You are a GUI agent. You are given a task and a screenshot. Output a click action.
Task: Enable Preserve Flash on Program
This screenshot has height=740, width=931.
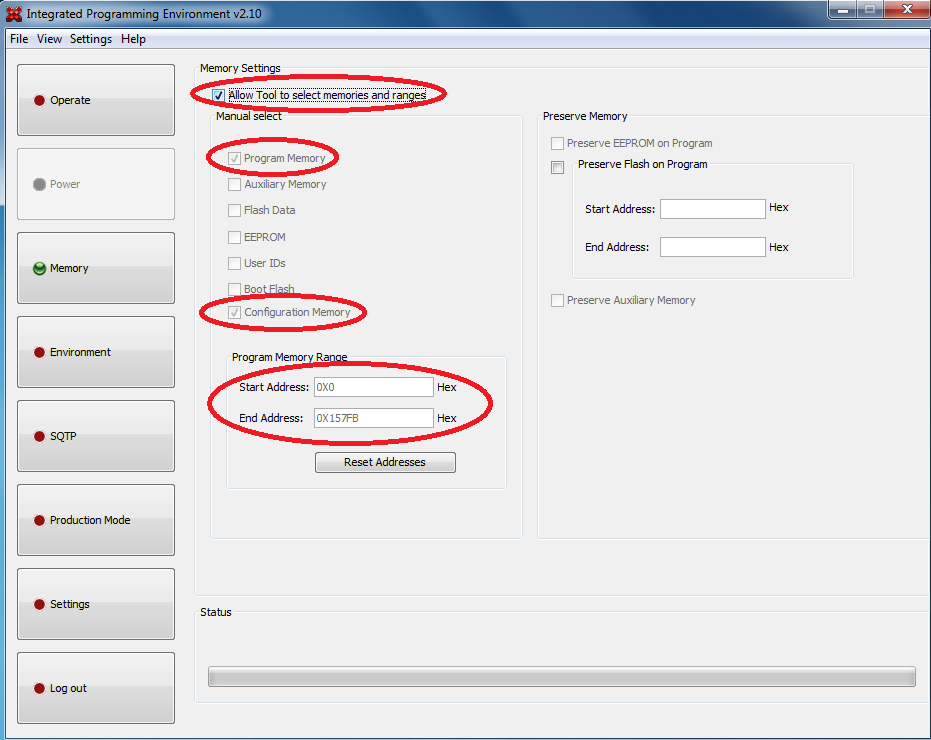557,167
